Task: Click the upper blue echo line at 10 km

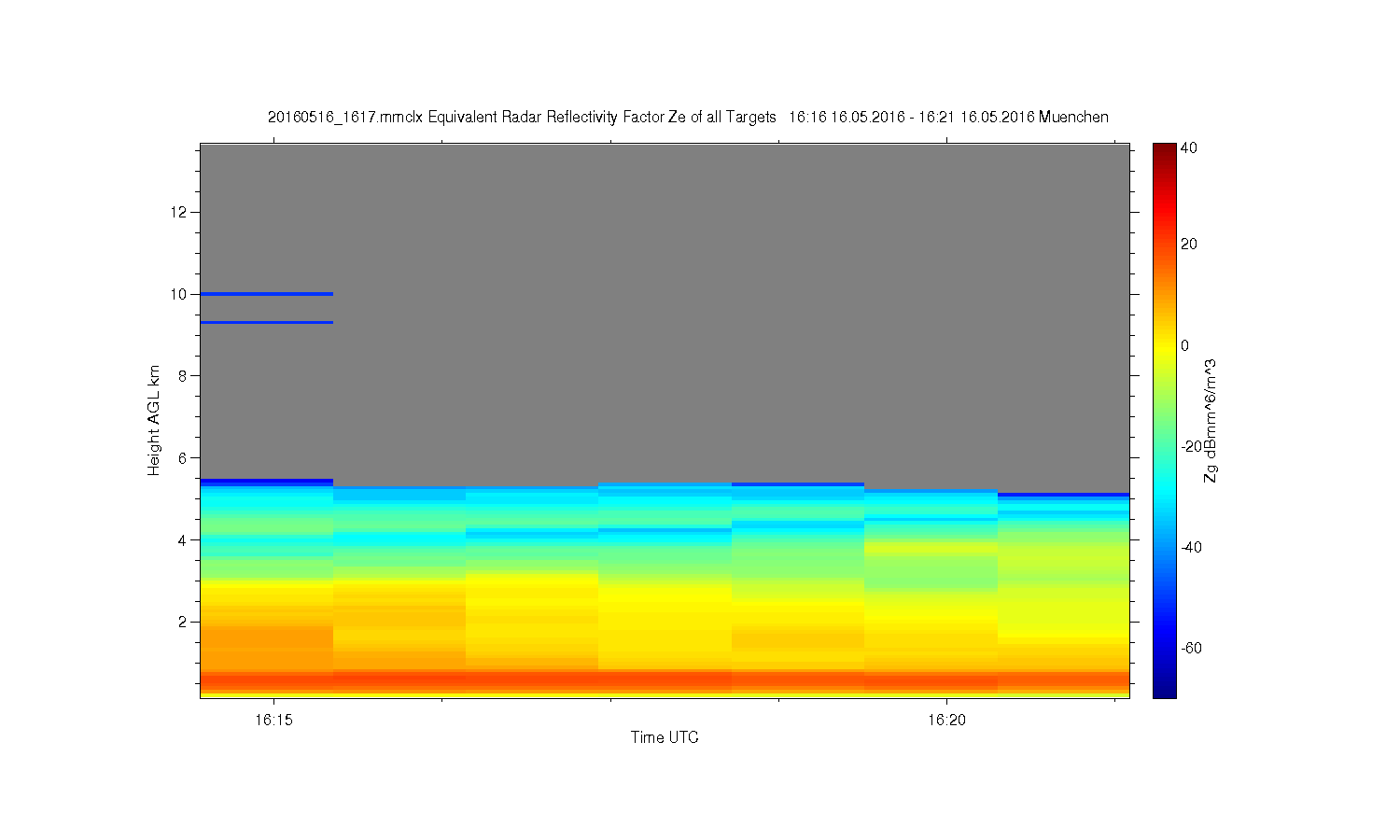Action: (x=267, y=294)
